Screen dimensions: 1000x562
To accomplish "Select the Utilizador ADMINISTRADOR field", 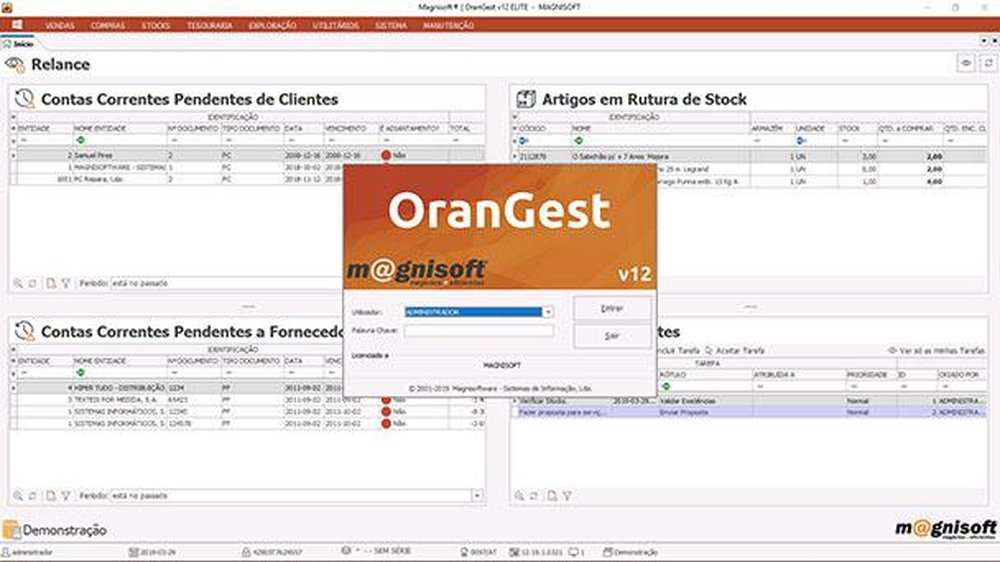I will [473, 312].
